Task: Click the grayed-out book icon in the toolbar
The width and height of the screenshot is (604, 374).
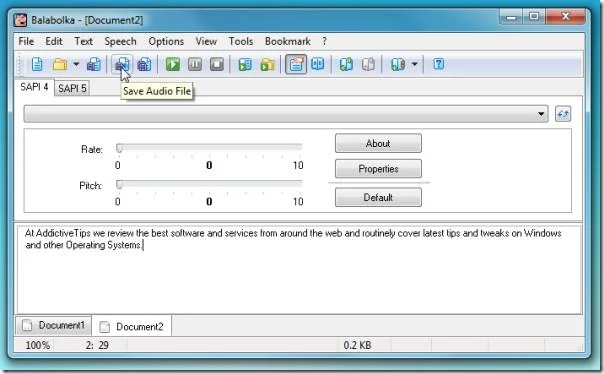Action: 368,64
